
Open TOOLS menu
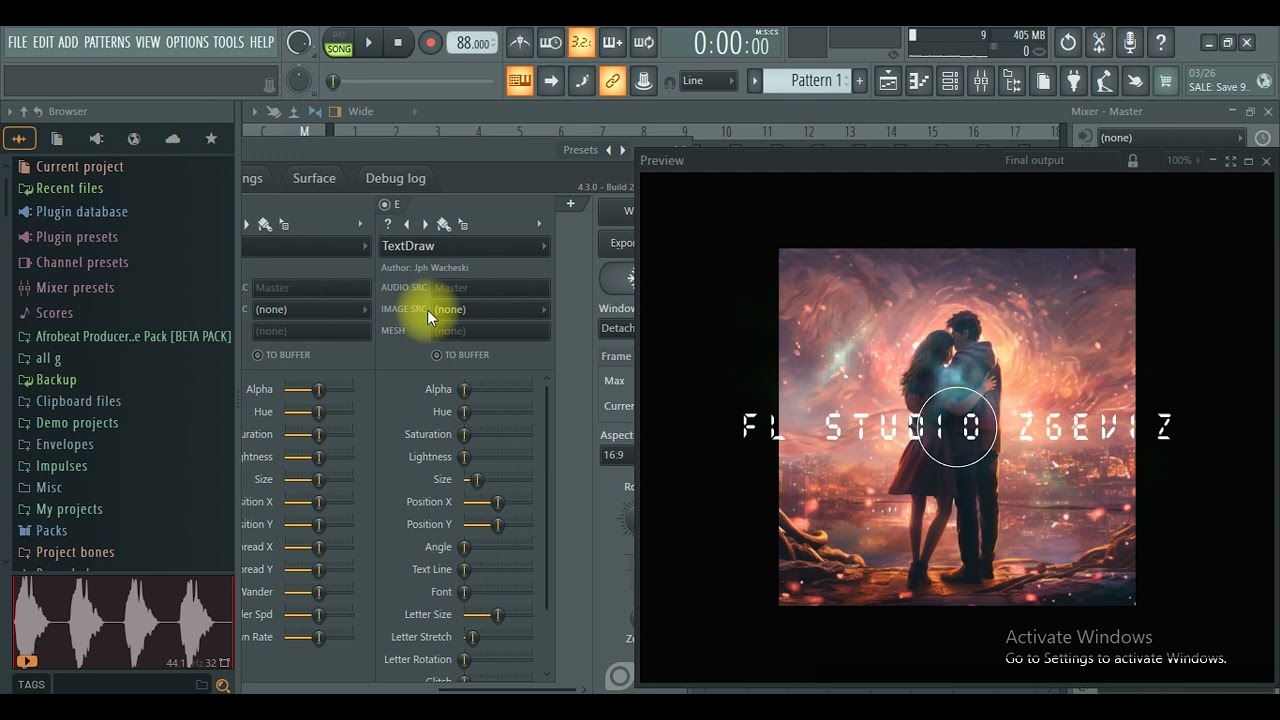[x=228, y=42]
